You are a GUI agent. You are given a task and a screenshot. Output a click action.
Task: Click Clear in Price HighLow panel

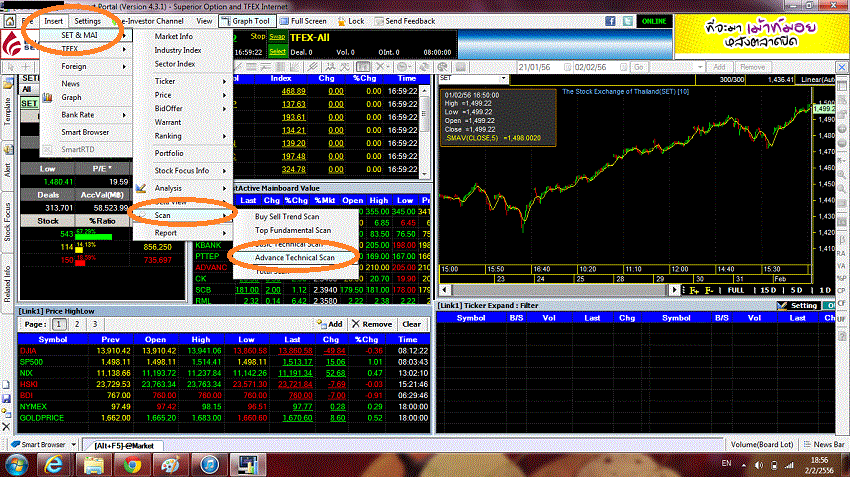(x=411, y=324)
